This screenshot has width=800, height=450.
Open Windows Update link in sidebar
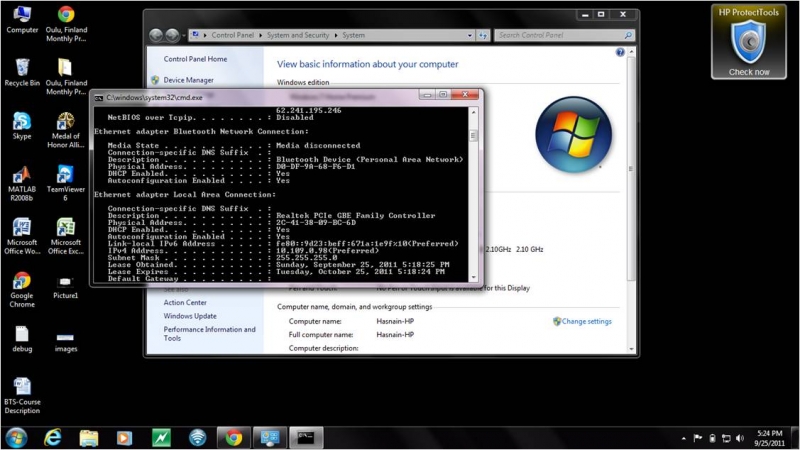[190, 316]
